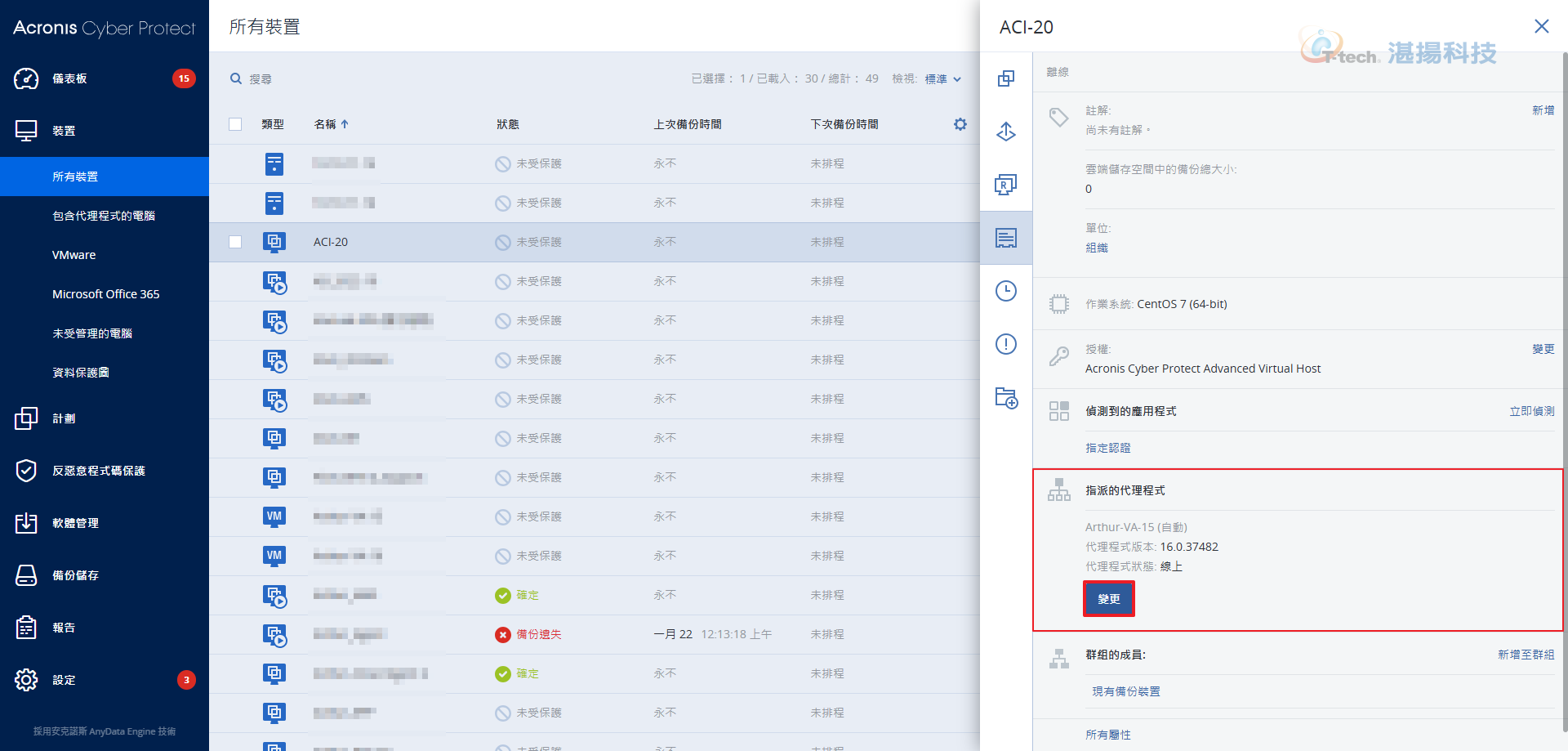Open the 組織 unit link

1097,248
